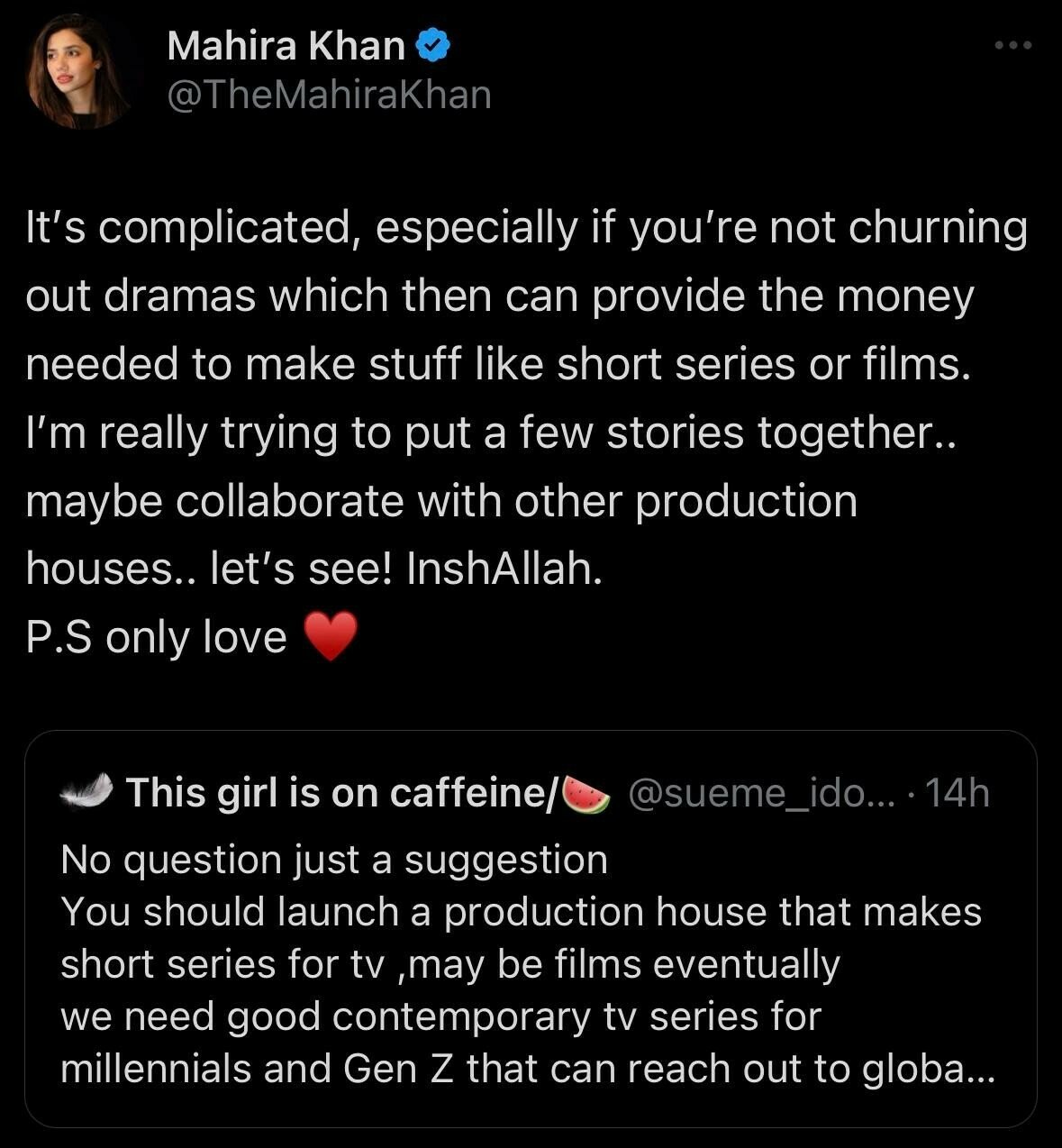Image resolution: width=1062 pixels, height=1148 pixels.
Task: Click the Mahira Khan display name
Action: point(286,45)
